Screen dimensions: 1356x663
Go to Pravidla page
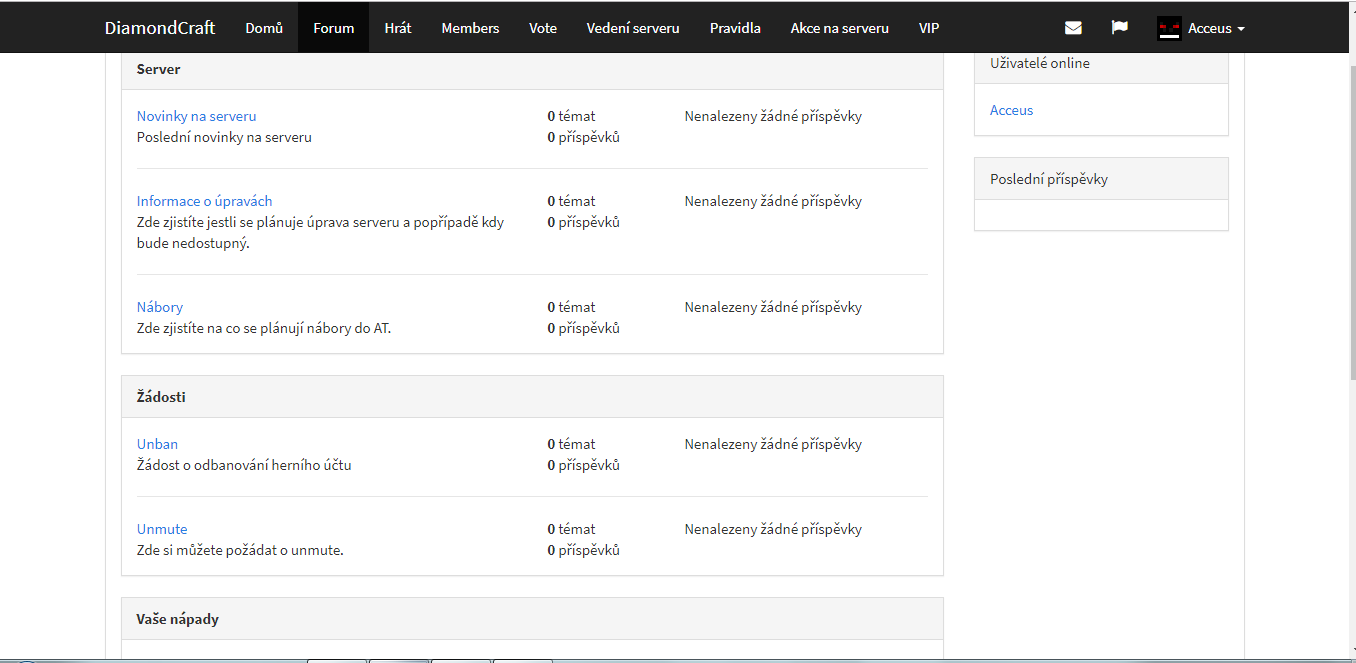pos(735,28)
